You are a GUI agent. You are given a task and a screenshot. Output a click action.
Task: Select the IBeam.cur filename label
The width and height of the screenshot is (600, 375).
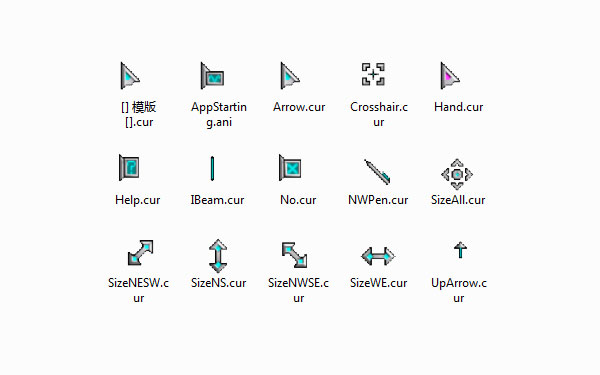pos(217,200)
